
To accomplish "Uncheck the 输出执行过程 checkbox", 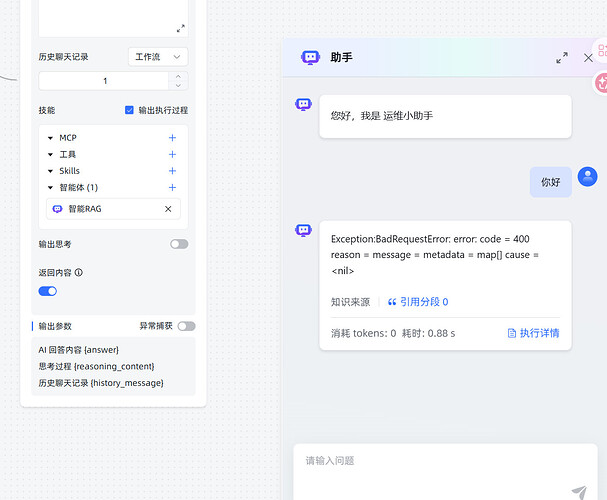I will (130, 110).
